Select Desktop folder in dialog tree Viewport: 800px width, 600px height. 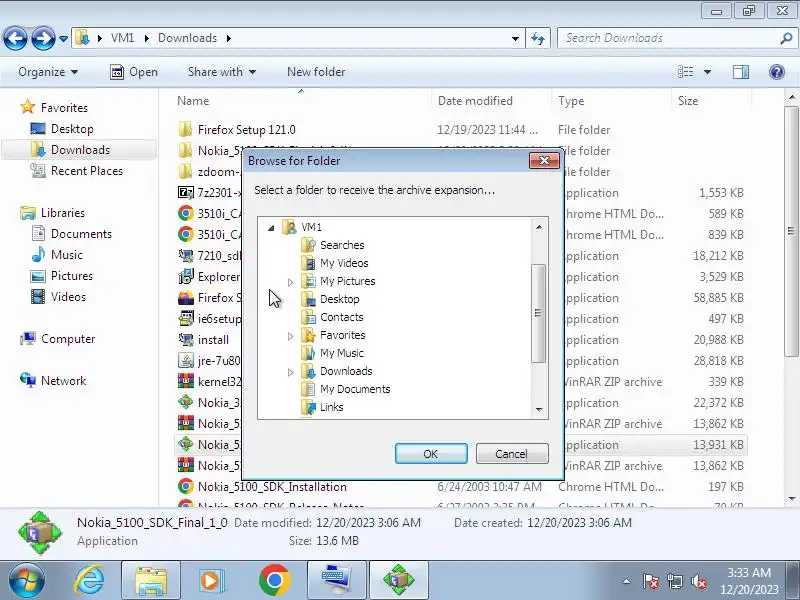[339, 299]
